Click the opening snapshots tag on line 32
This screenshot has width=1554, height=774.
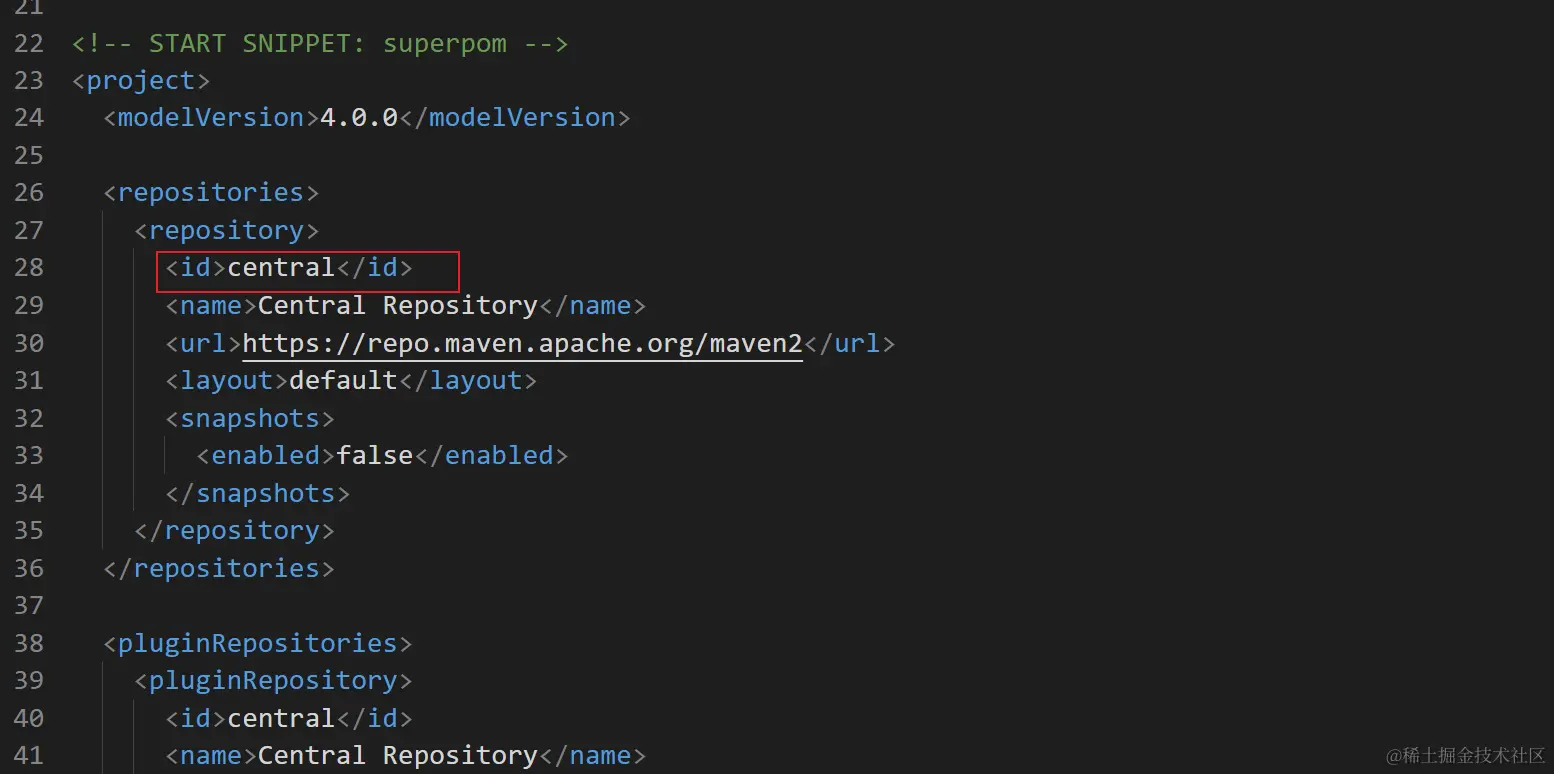click(x=250, y=418)
